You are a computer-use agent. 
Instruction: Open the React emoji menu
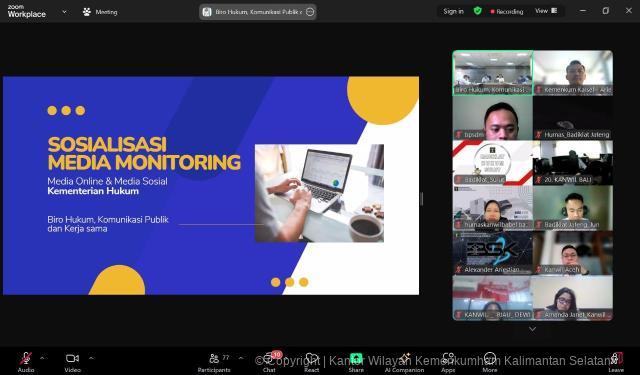tap(311, 358)
